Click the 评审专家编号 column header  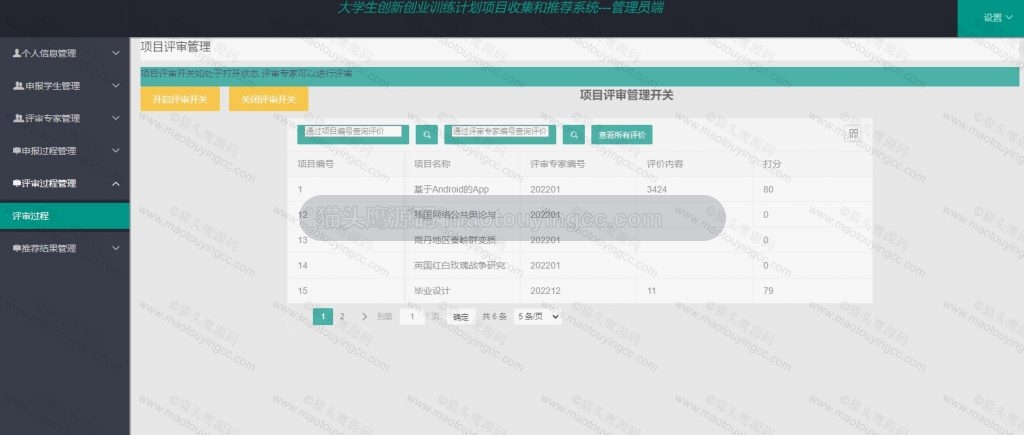tap(558, 164)
